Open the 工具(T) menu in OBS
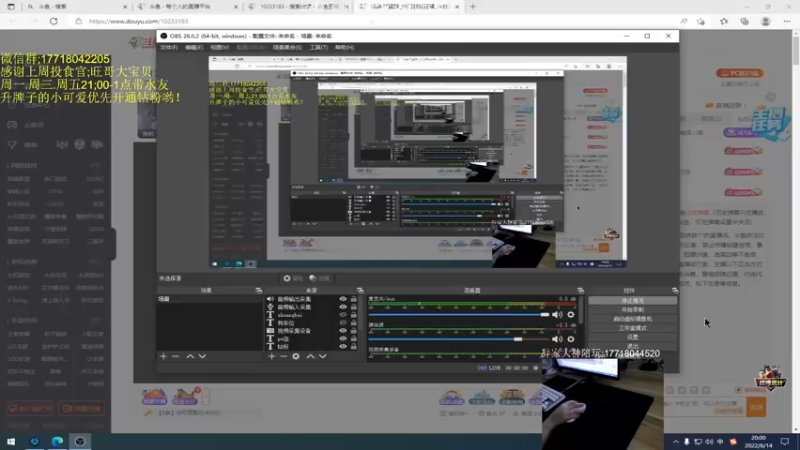Screen dimensions: 800x450 (318, 47)
